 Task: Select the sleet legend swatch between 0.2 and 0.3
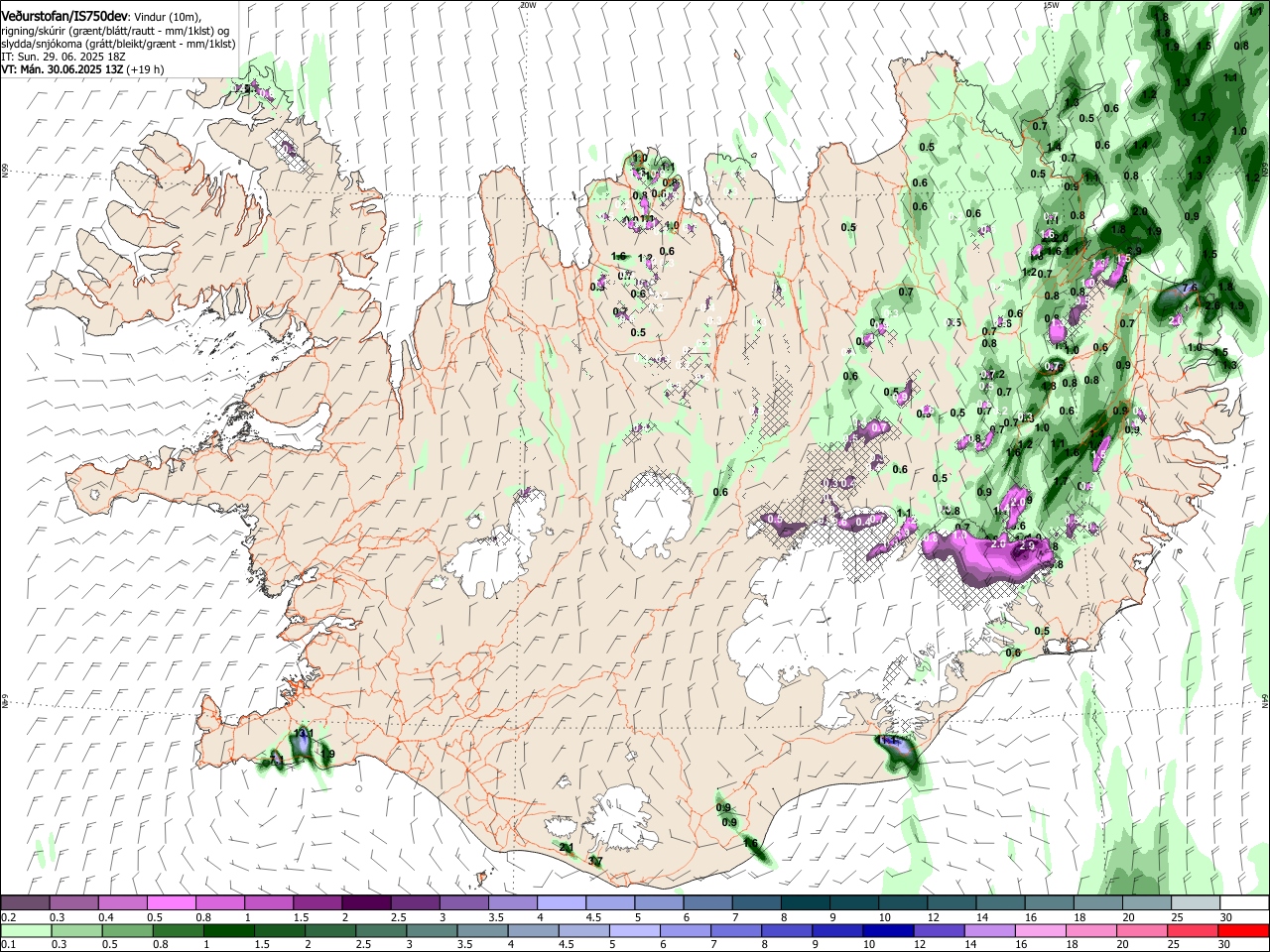pos(25,903)
